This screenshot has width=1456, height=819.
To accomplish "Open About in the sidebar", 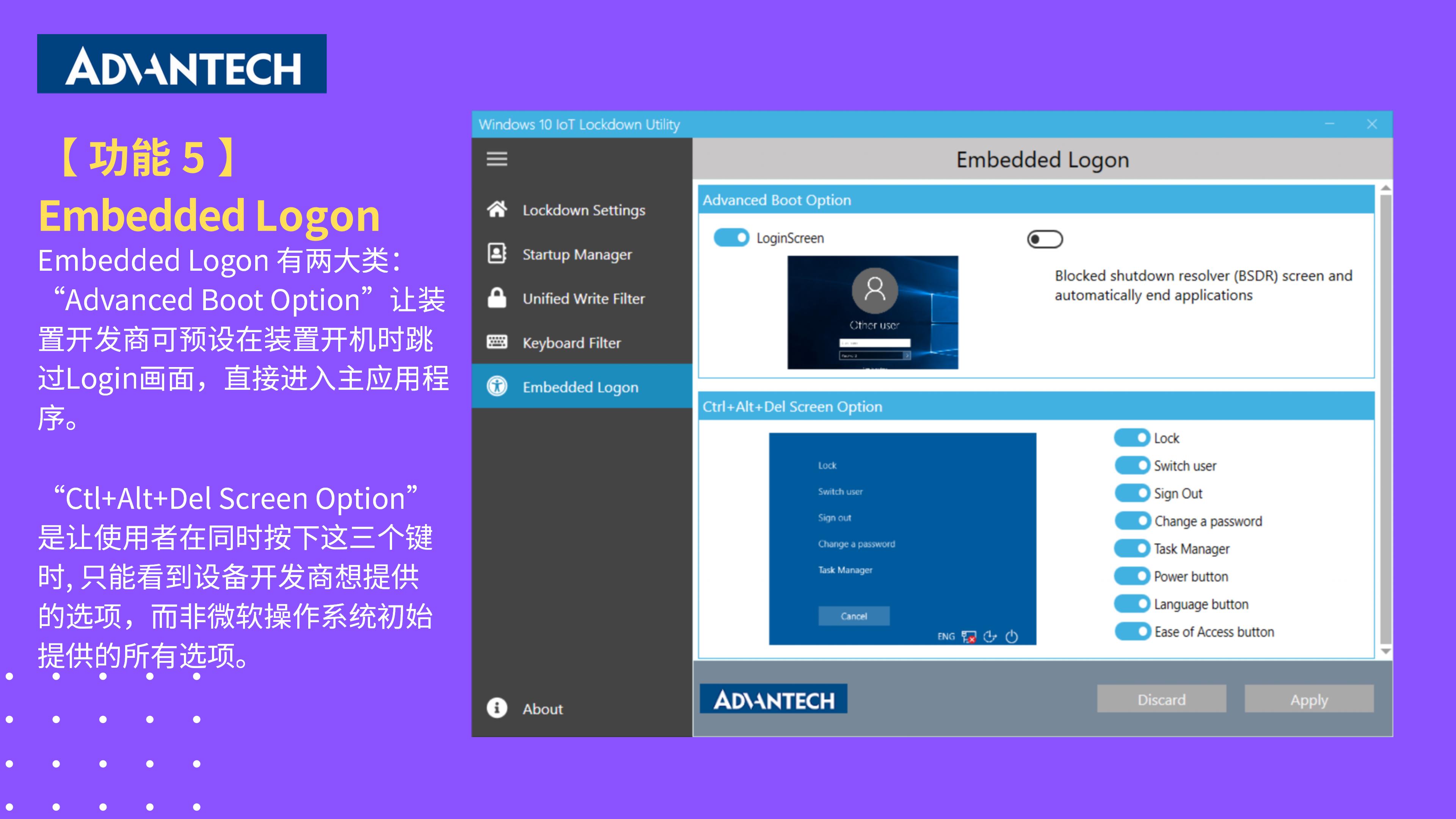I will (582, 708).
